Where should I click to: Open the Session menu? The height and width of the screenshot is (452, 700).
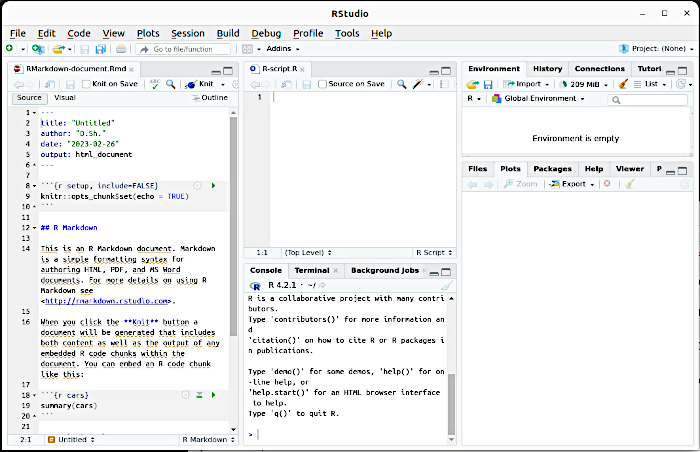[x=188, y=33]
